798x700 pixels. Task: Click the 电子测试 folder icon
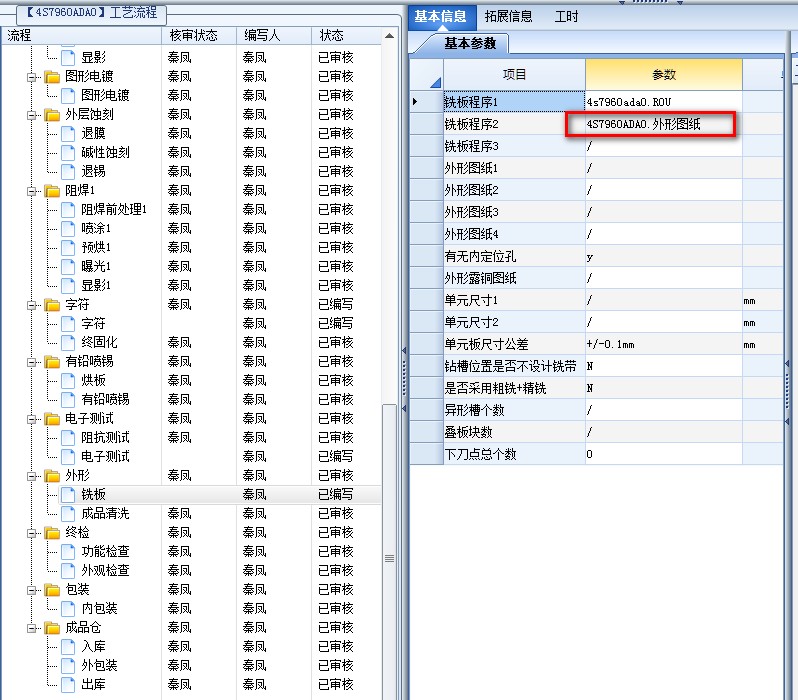(x=52, y=419)
